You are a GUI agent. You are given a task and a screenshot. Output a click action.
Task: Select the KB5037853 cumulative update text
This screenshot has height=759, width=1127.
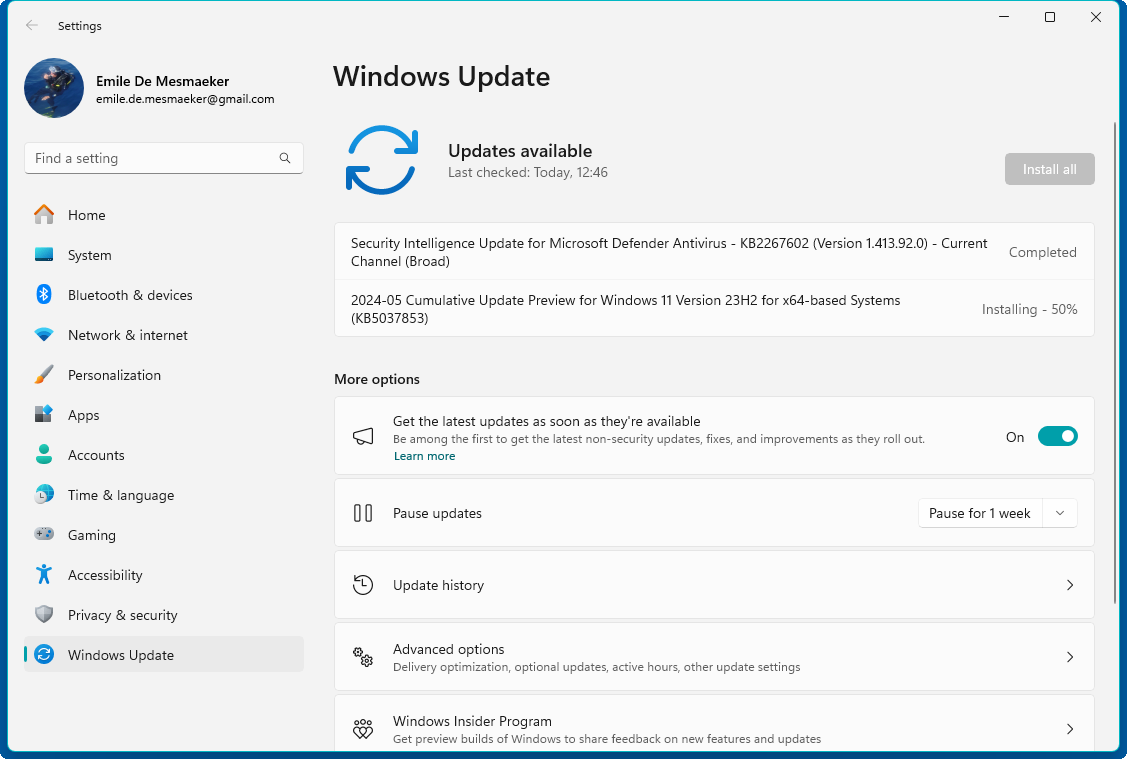(625, 309)
